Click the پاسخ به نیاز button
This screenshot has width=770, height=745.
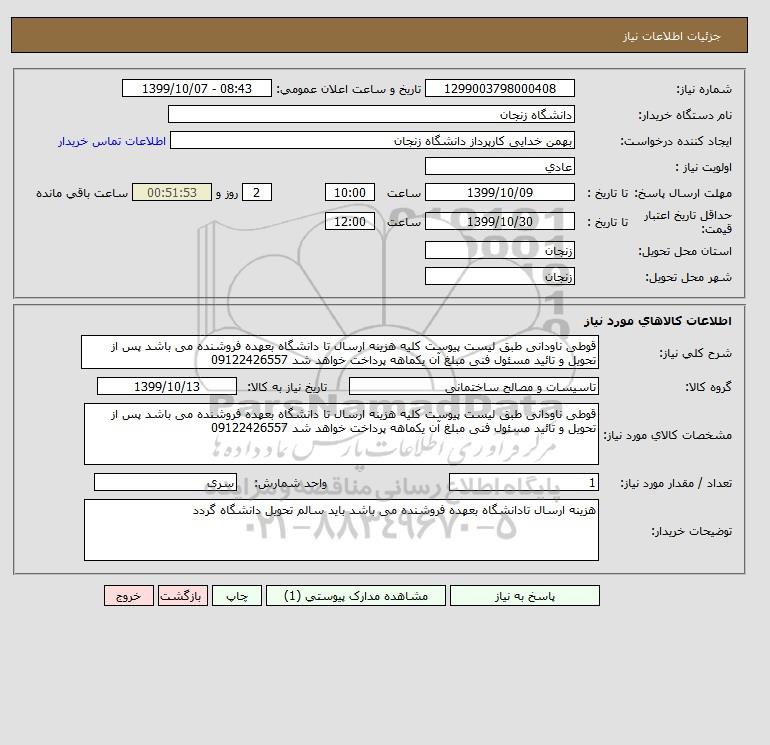524,596
